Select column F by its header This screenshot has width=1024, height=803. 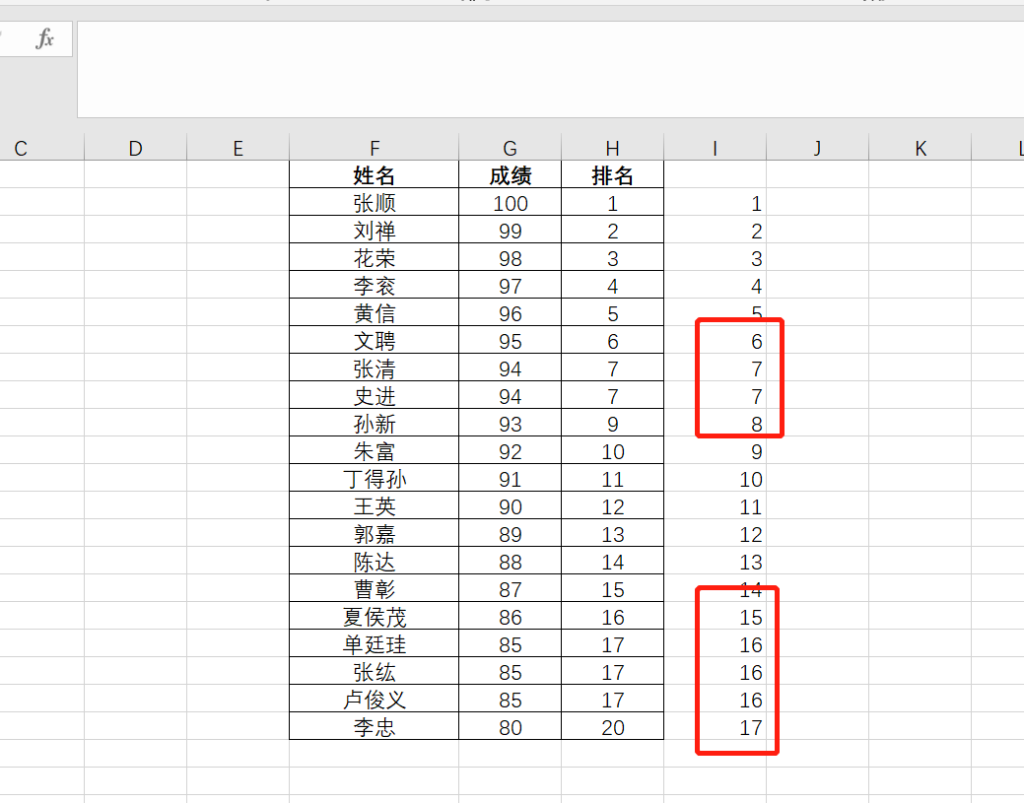pos(374,148)
